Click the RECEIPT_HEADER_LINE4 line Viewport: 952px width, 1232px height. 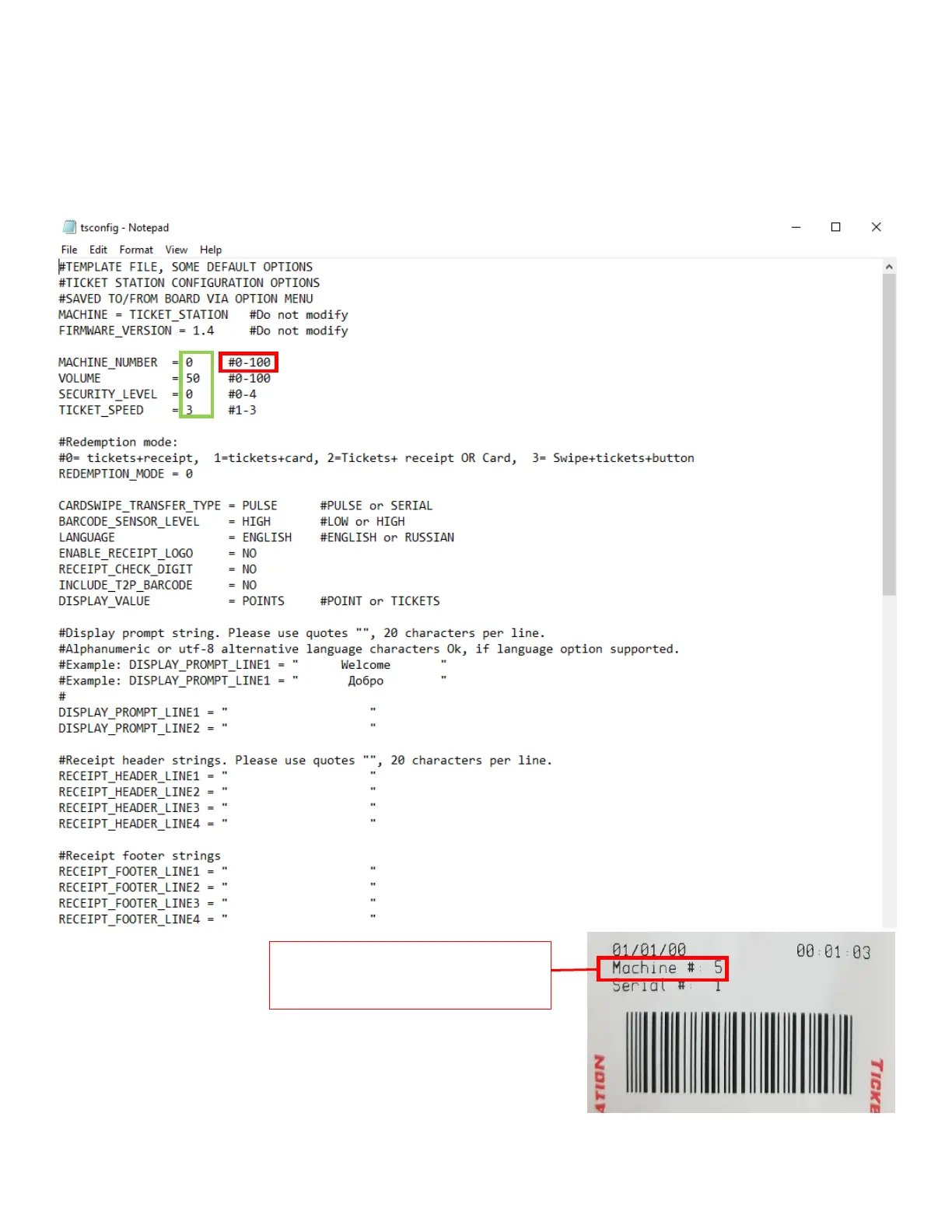click(218, 824)
